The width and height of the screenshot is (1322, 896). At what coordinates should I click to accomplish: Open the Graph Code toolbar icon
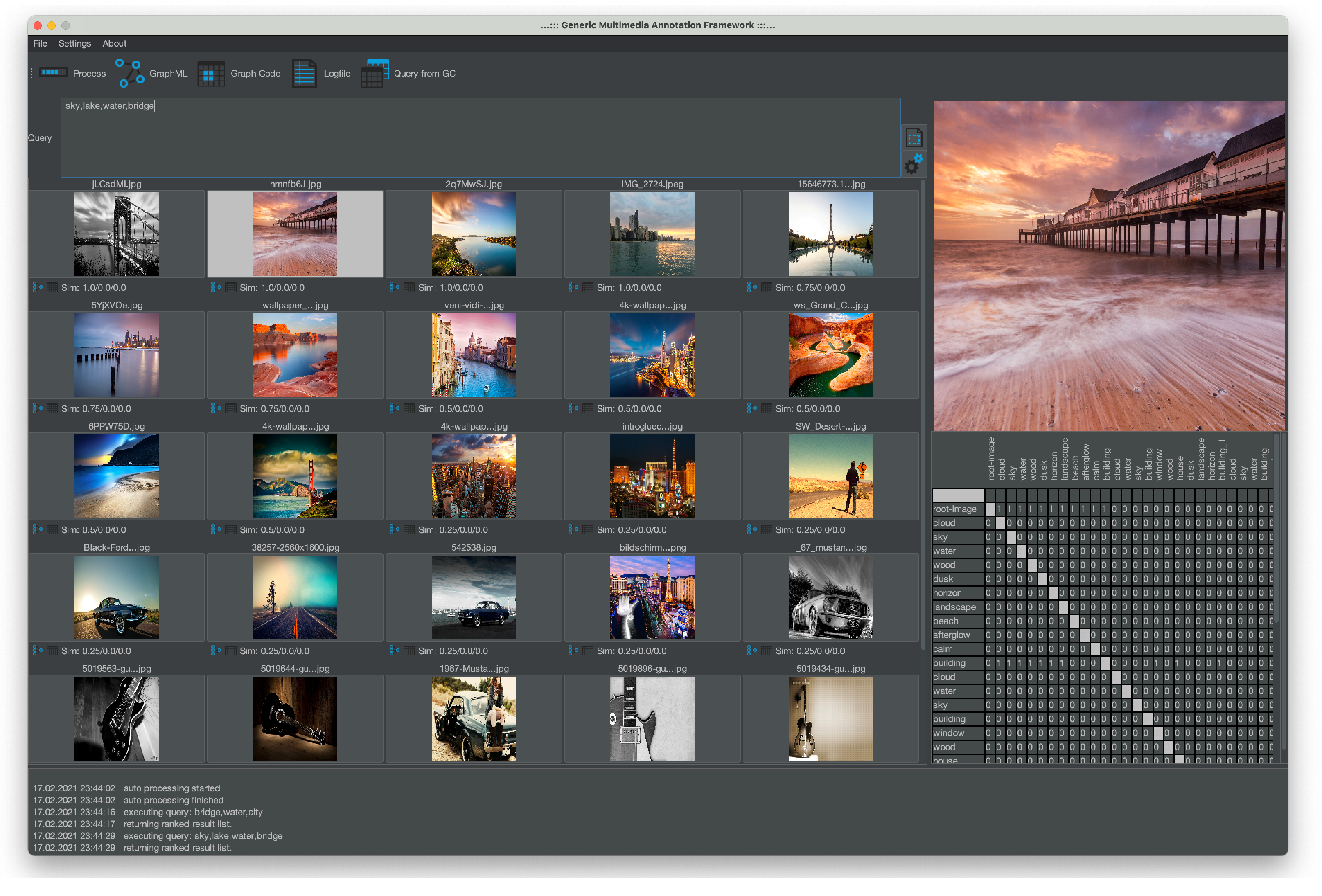click(211, 73)
